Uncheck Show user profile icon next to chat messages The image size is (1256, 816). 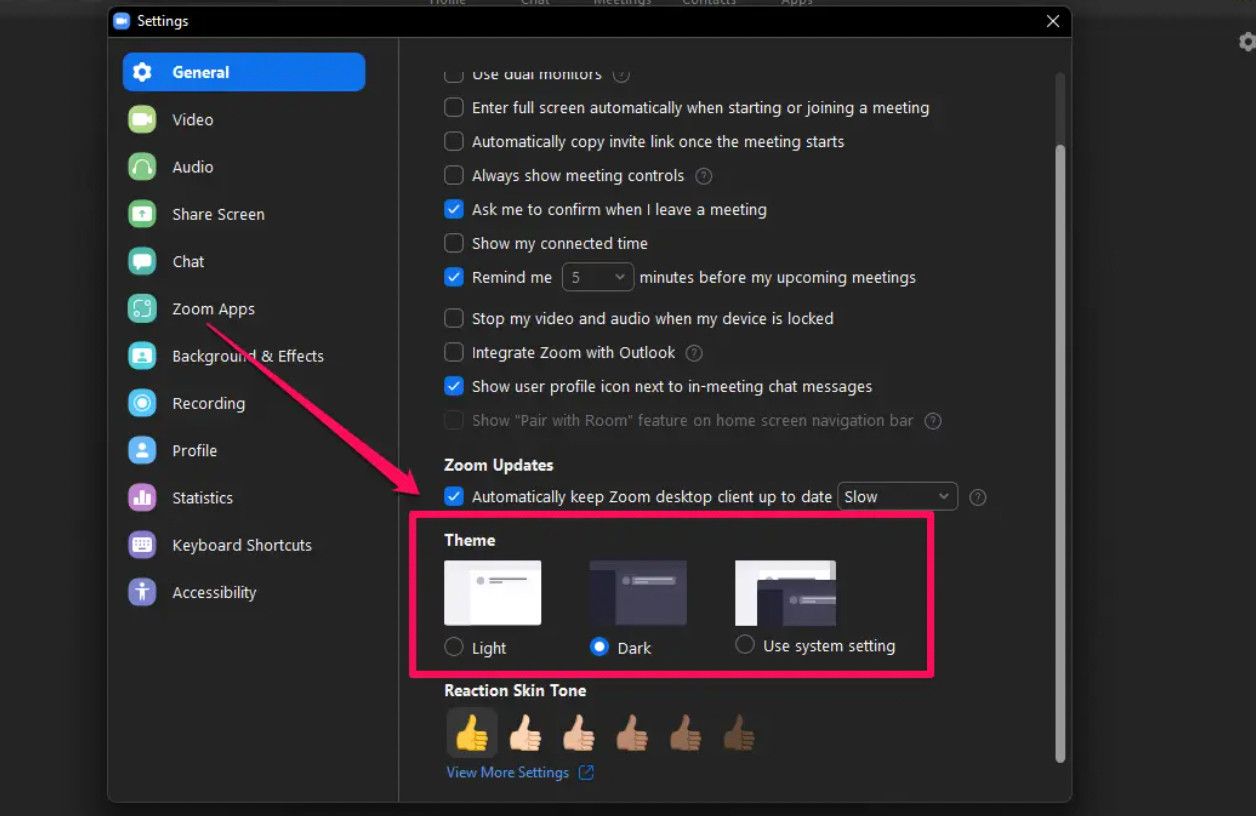(454, 387)
